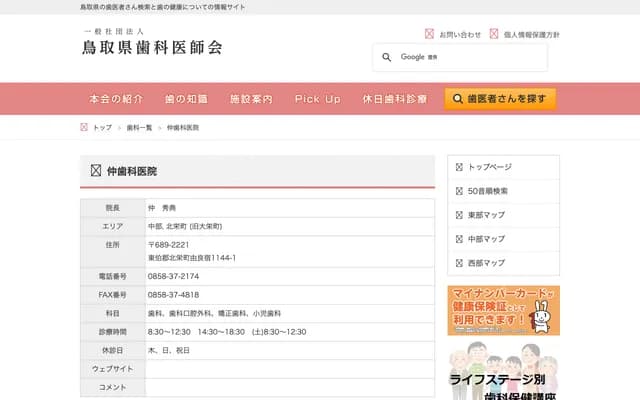This screenshot has height=400, width=640.
Task: Open the 本会の紹介 menu
Action: 116,99
